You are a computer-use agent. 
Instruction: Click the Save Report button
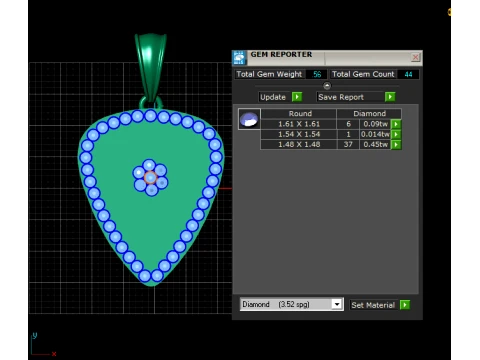point(350,97)
